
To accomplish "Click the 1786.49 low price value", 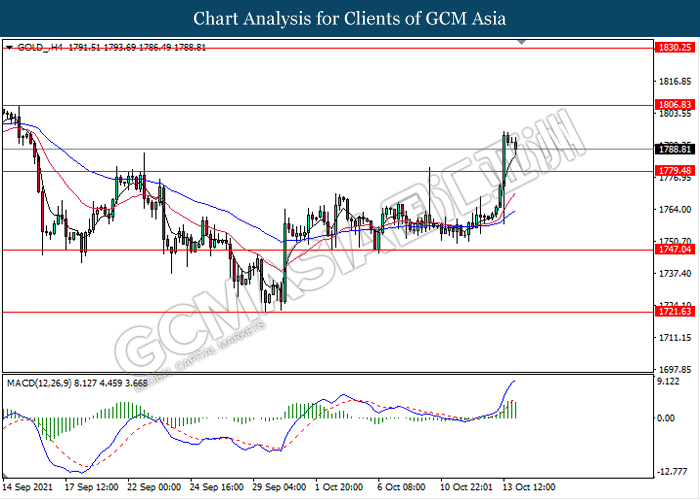I will (x=155, y=47).
